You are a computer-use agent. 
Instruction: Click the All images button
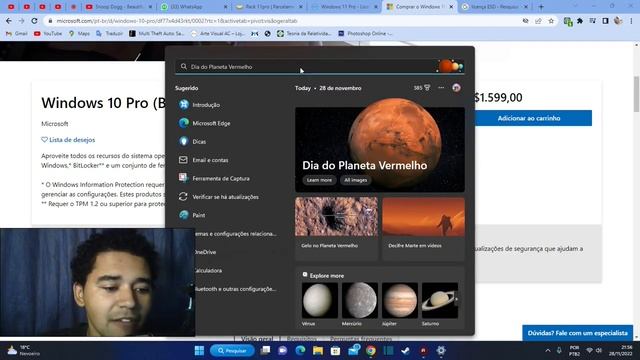pyautogui.click(x=356, y=180)
